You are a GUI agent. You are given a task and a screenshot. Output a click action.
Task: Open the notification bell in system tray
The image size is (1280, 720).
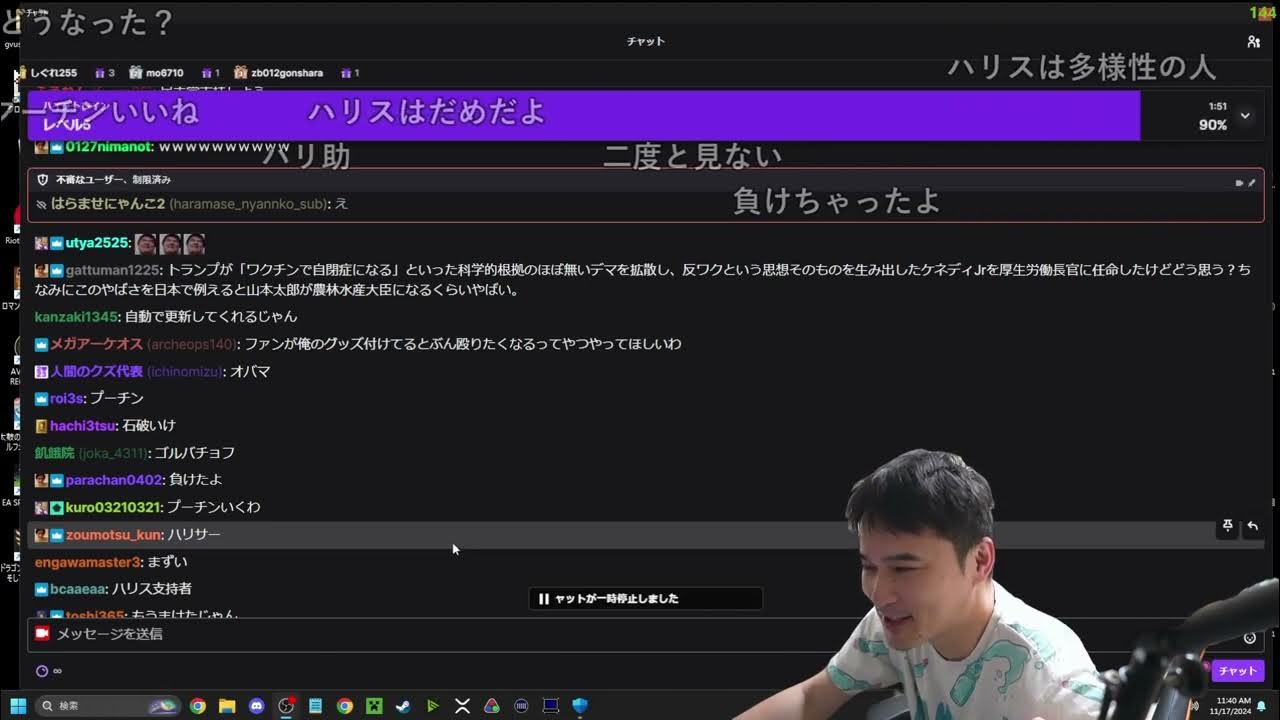tap(1262, 707)
